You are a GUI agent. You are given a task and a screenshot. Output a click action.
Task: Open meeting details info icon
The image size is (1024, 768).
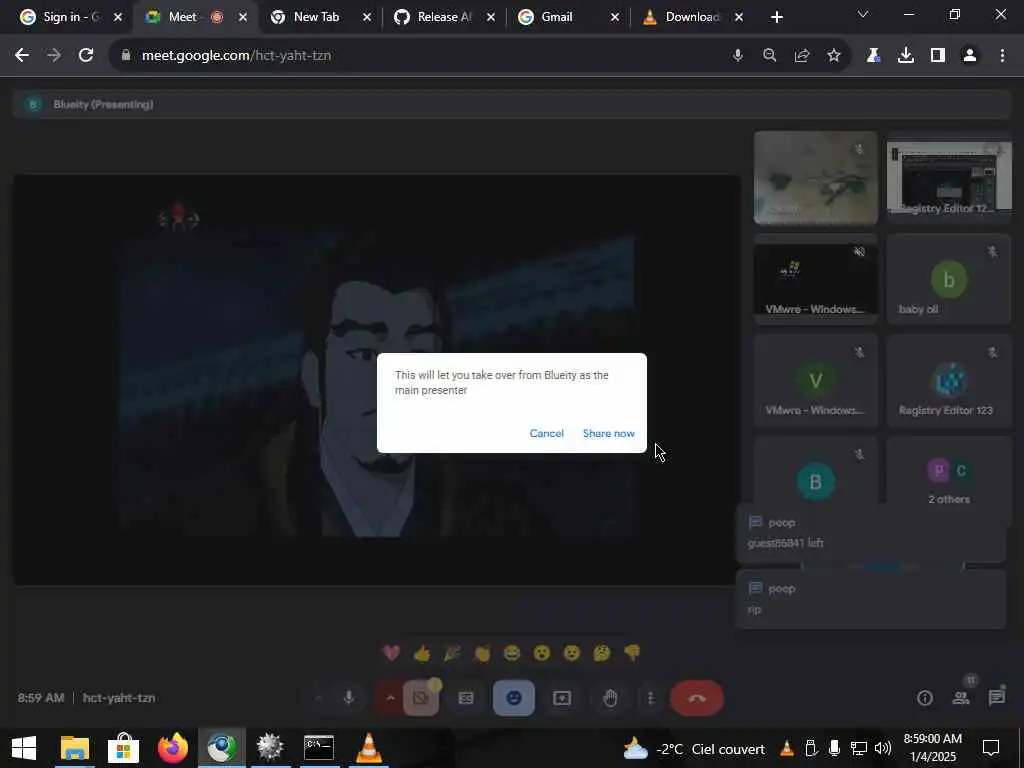coord(925,698)
